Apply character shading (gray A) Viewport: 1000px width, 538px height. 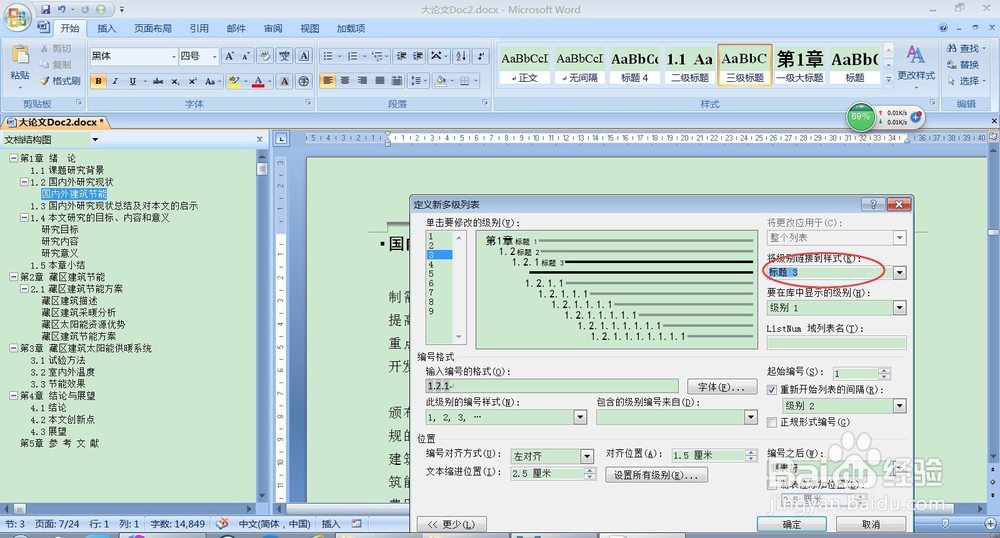click(284, 81)
